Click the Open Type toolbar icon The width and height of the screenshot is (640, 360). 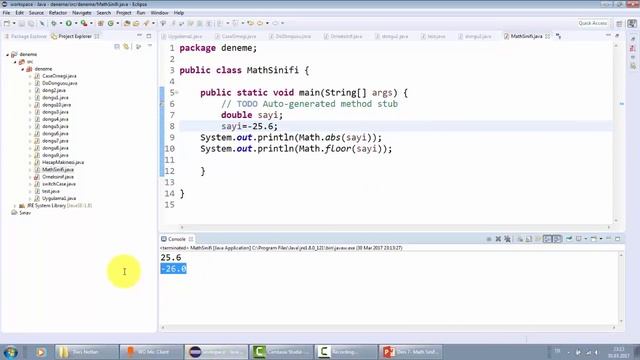click(x=127, y=23)
